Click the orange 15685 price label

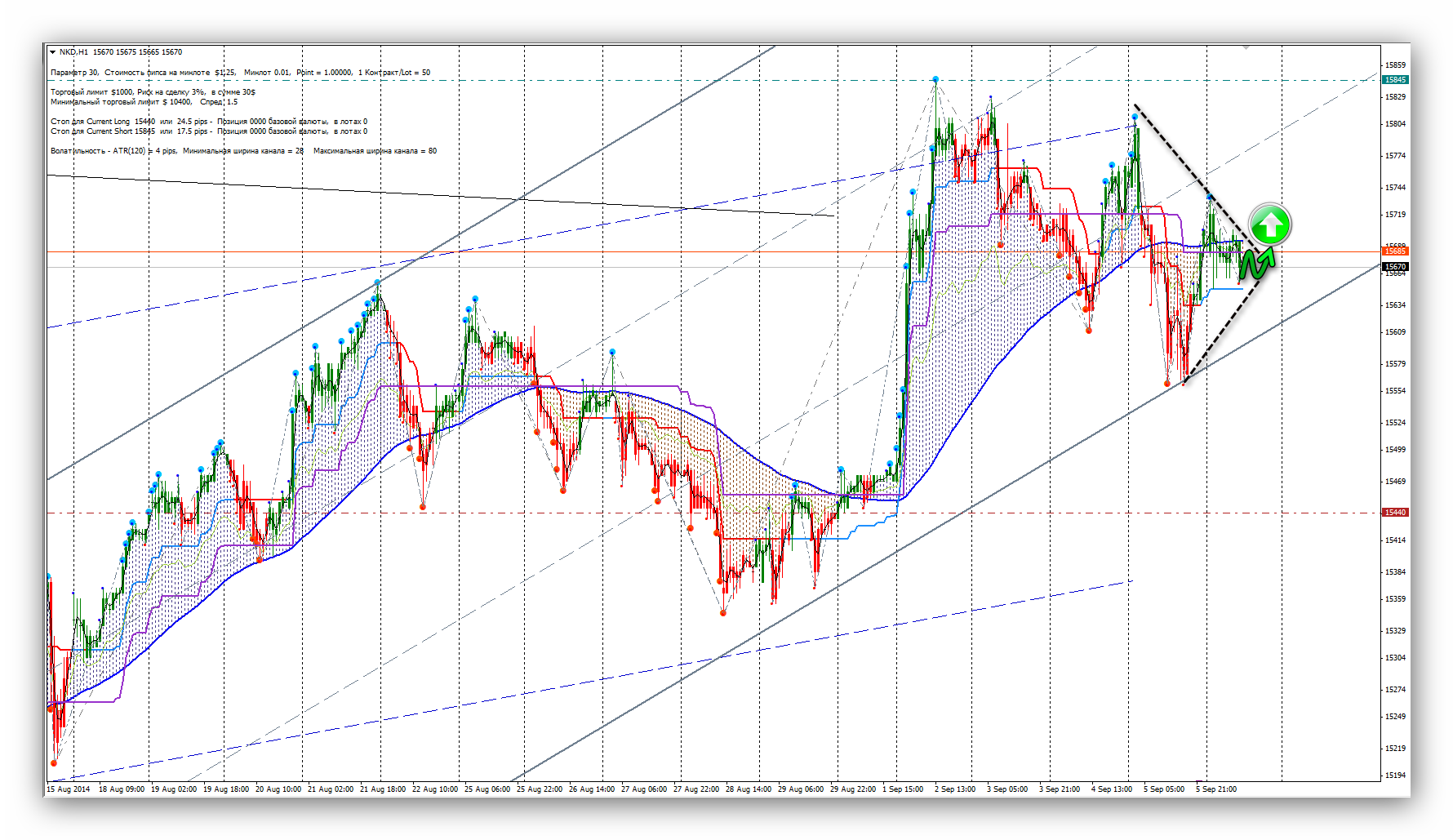[1395, 251]
